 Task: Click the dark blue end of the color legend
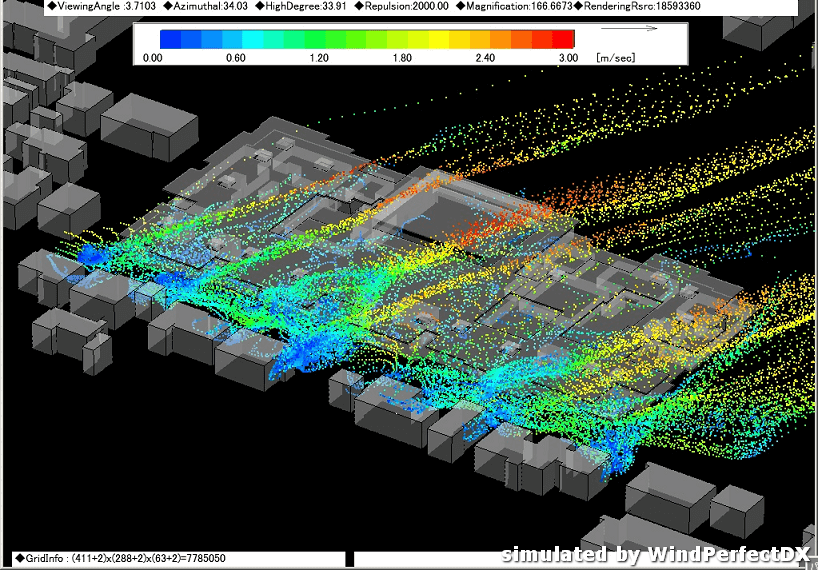171,39
